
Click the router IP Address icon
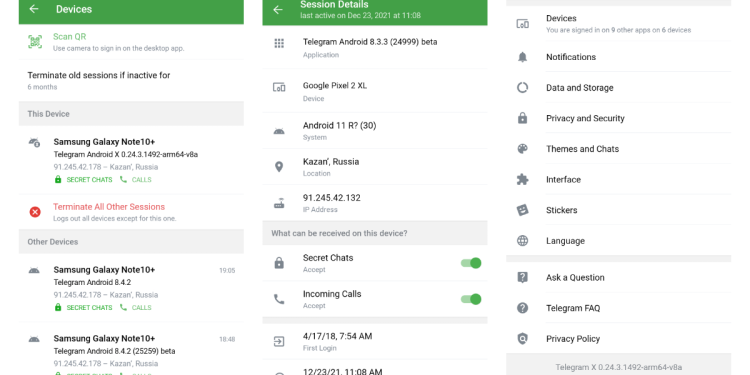tap(279, 204)
